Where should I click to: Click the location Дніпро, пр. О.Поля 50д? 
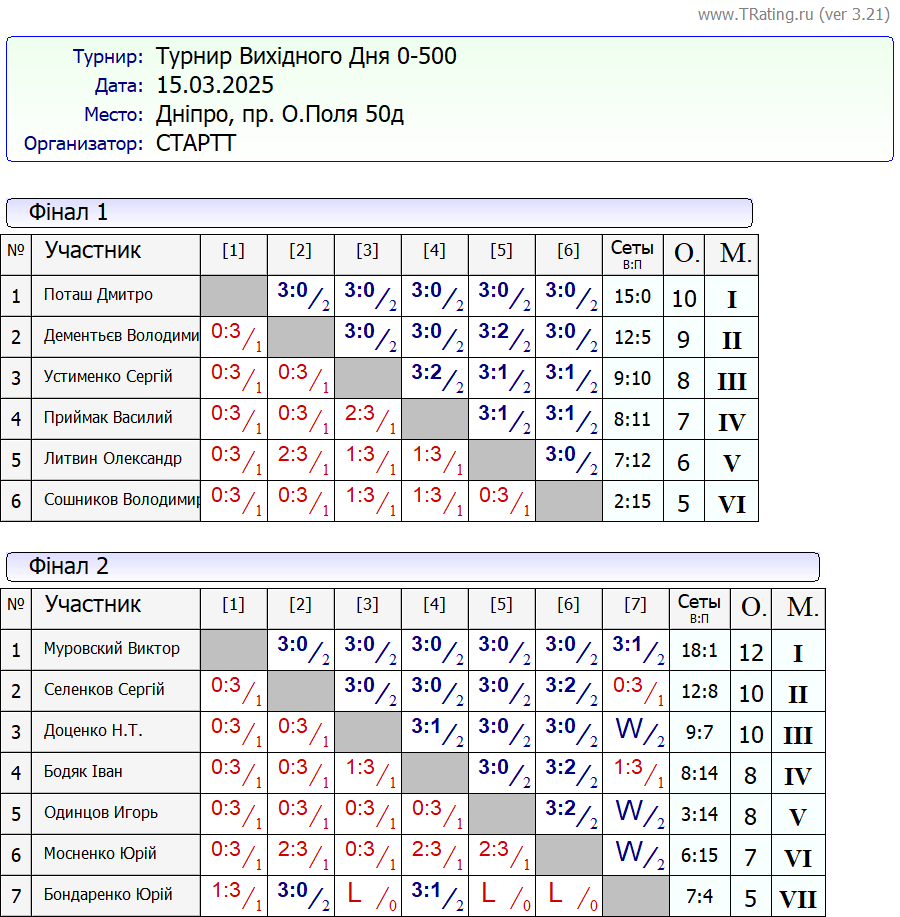point(280,114)
